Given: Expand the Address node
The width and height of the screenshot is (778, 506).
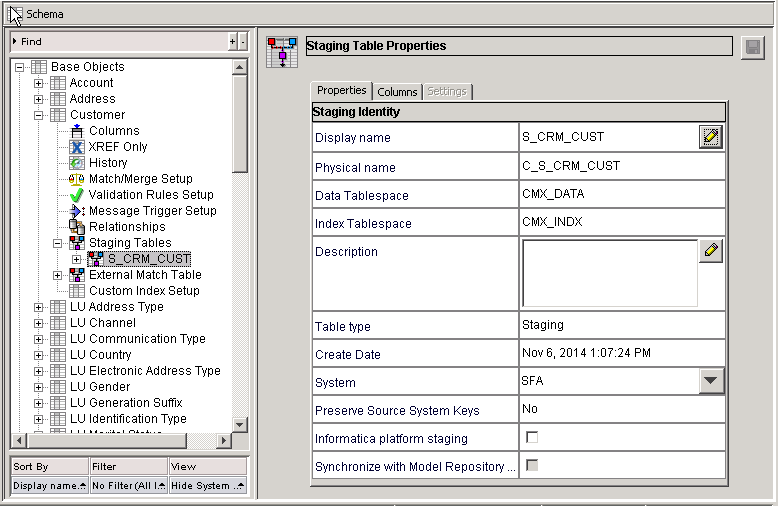Looking at the screenshot, I should click(x=38, y=99).
